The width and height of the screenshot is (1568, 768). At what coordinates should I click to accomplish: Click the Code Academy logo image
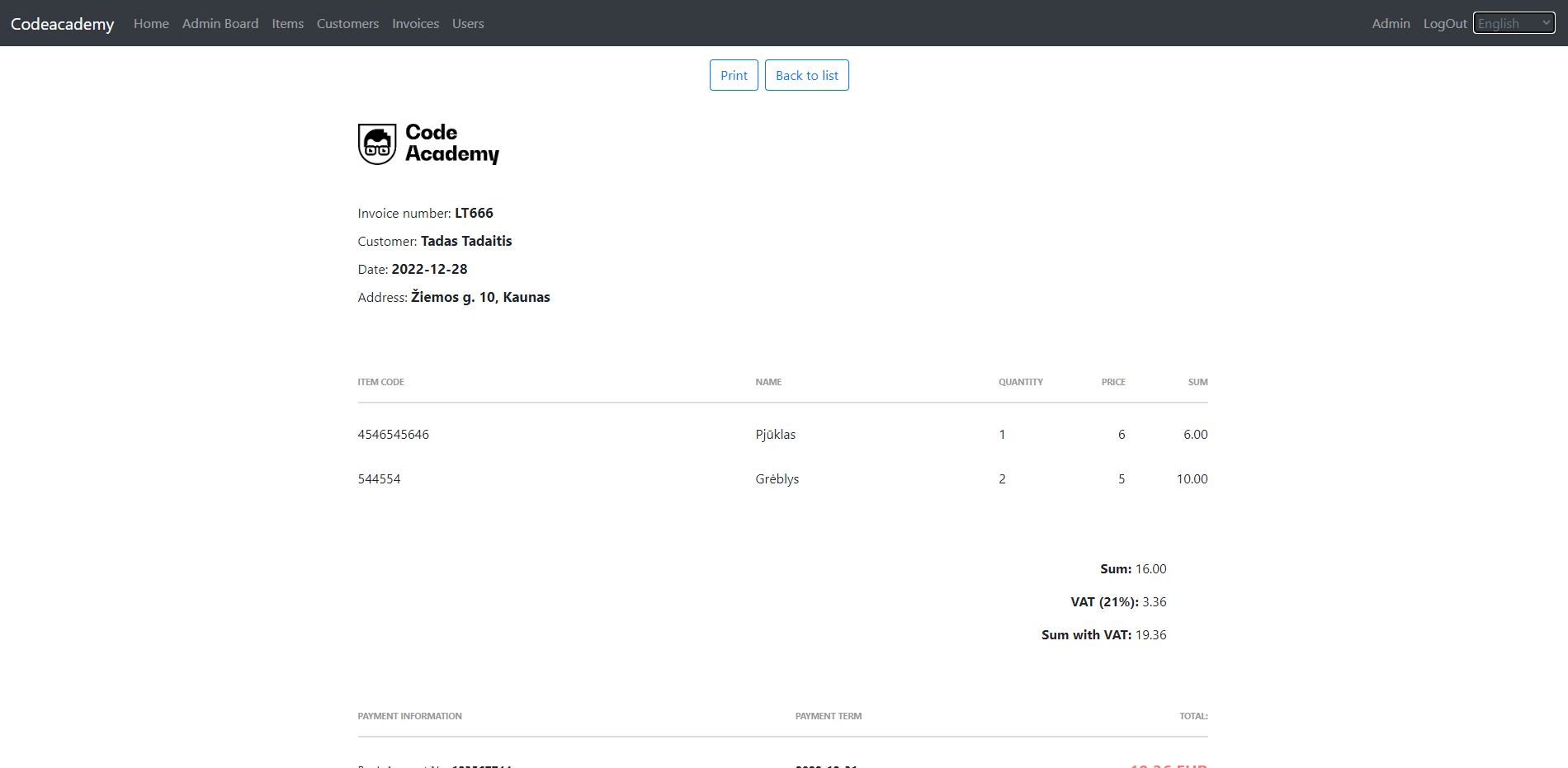click(x=428, y=144)
